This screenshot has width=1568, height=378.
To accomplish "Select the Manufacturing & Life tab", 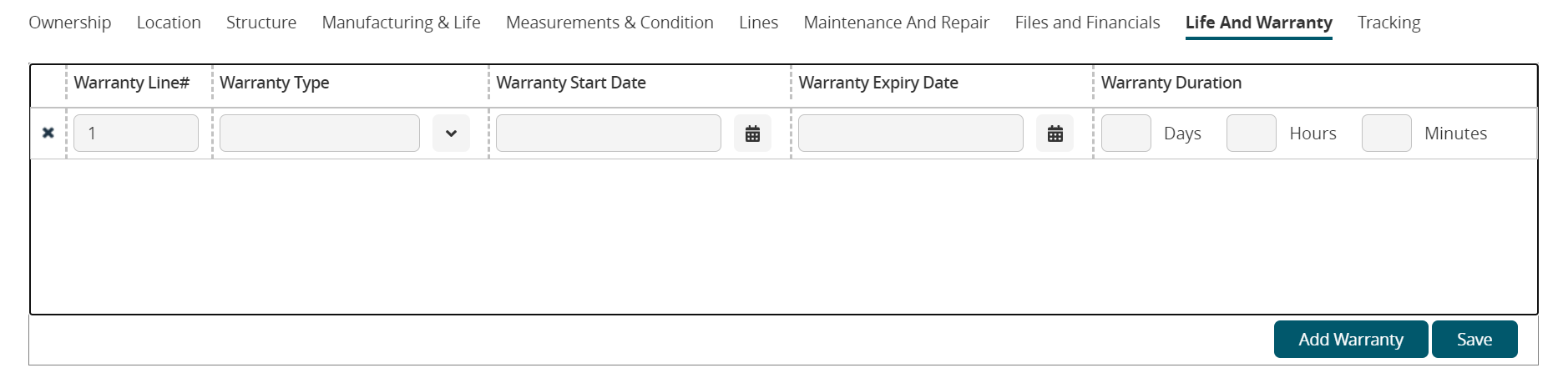I will pos(401,23).
